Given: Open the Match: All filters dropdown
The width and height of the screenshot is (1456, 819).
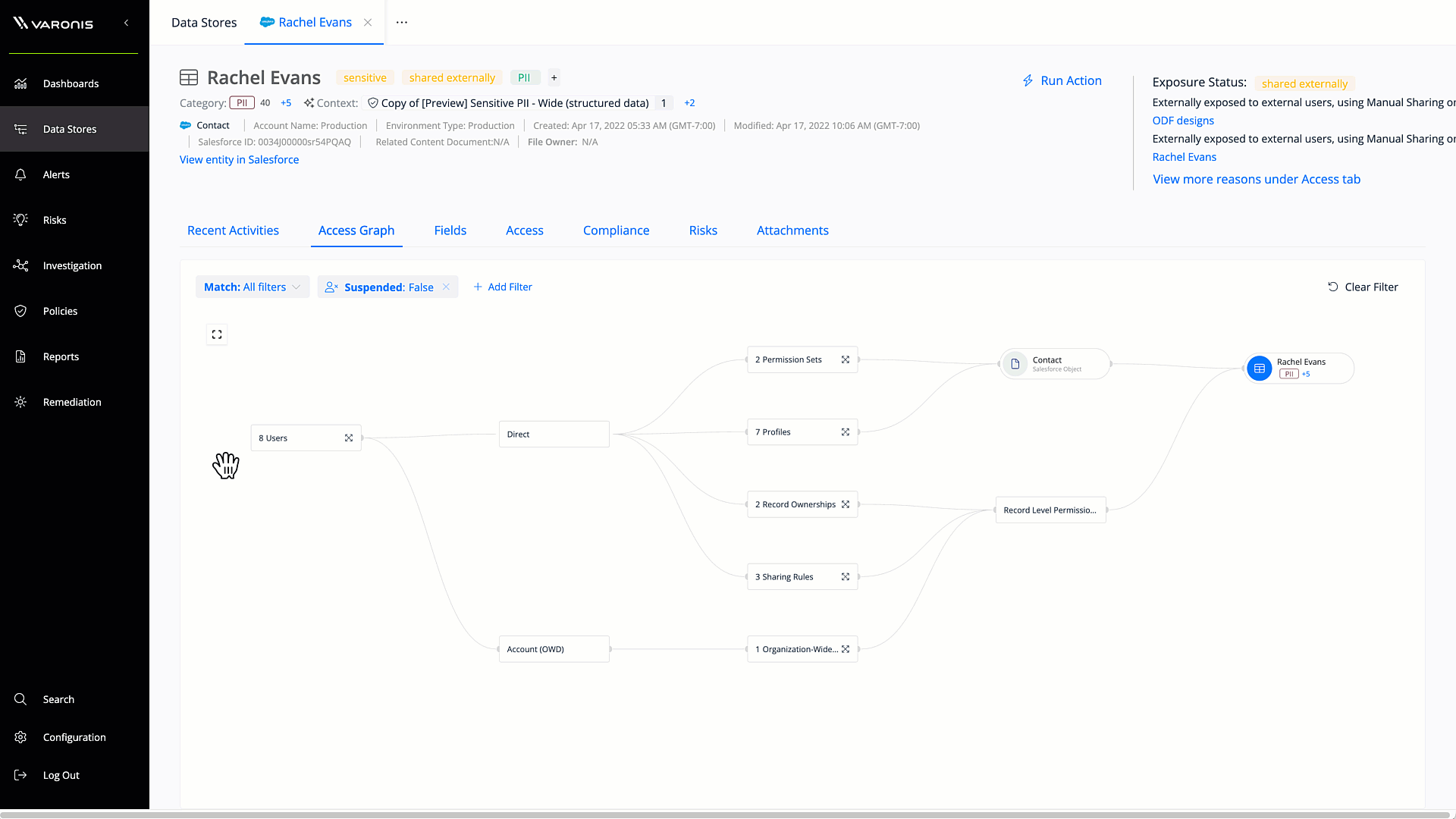Looking at the screenshot, I should click(253, 287).
